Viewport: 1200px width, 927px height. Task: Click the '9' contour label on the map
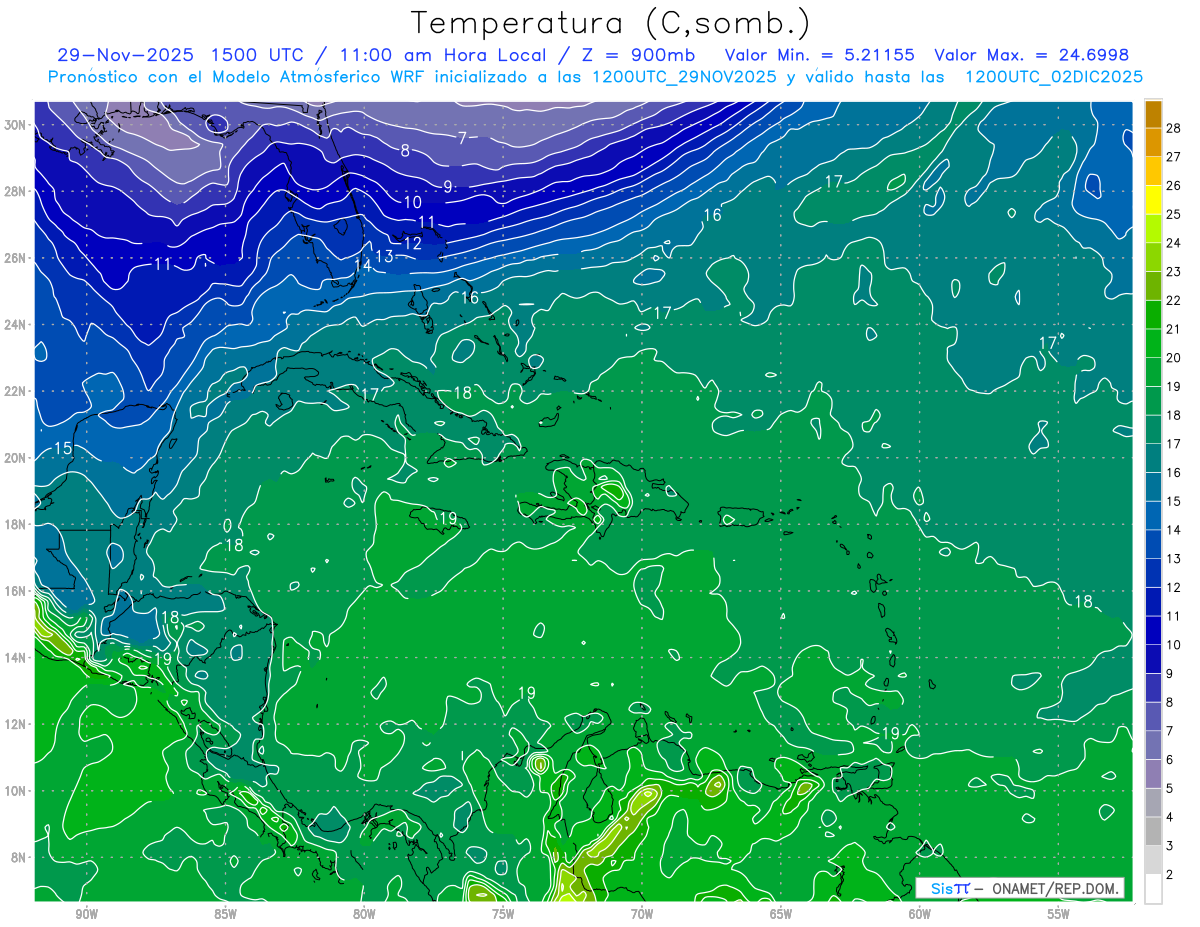coord(448,186)
